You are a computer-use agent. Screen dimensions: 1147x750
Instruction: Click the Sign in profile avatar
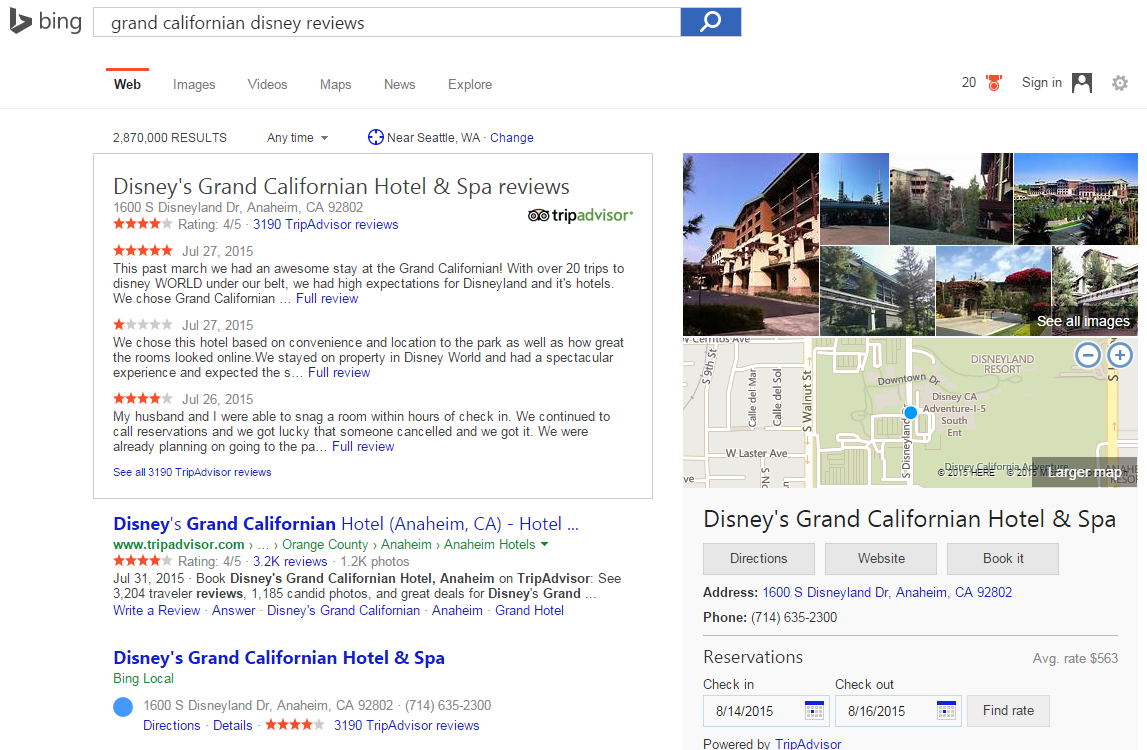(1082, 83)
